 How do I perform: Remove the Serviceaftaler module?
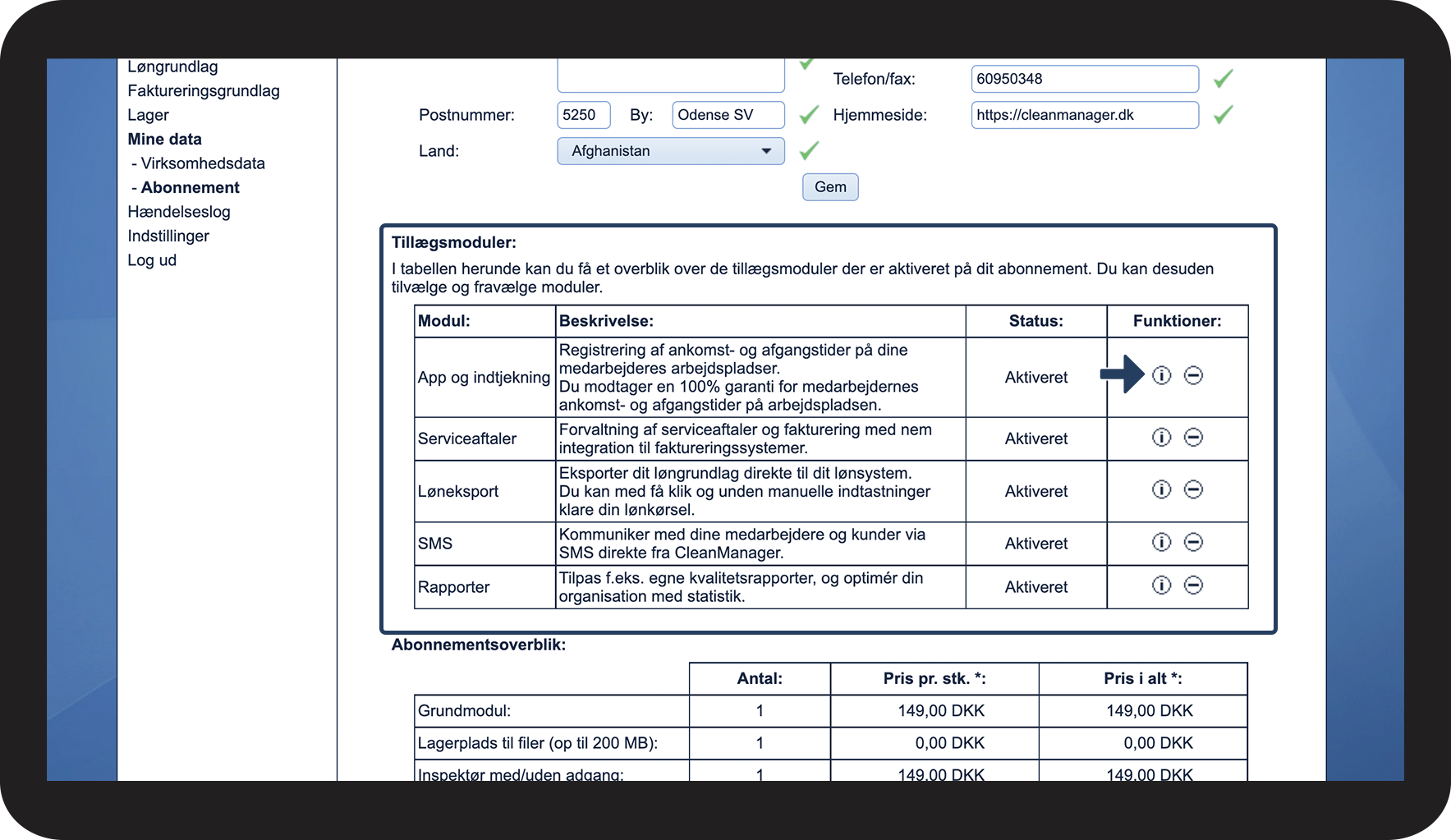pos(1193,437)
